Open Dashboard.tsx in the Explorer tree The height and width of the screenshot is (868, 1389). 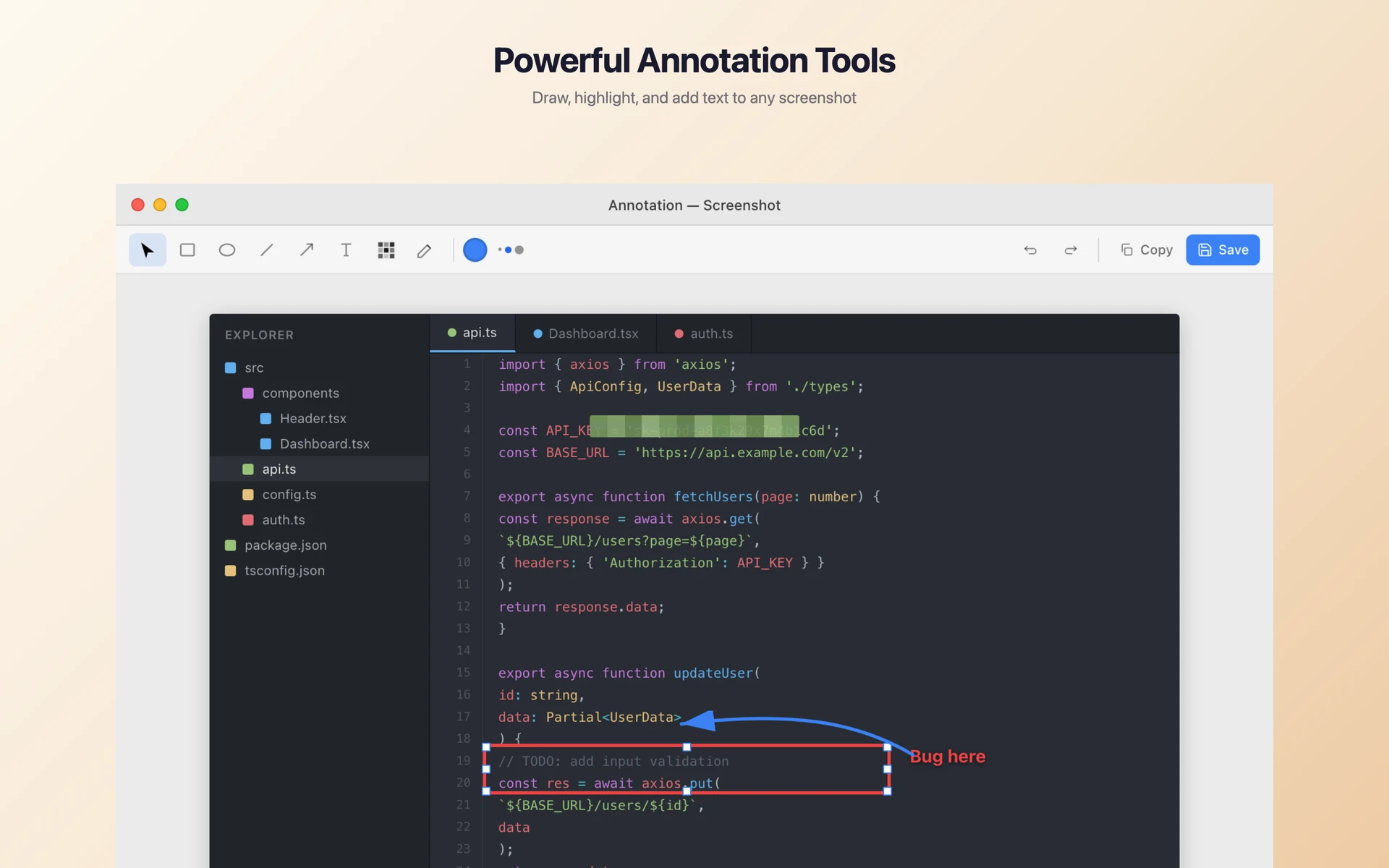click(319, 443)
